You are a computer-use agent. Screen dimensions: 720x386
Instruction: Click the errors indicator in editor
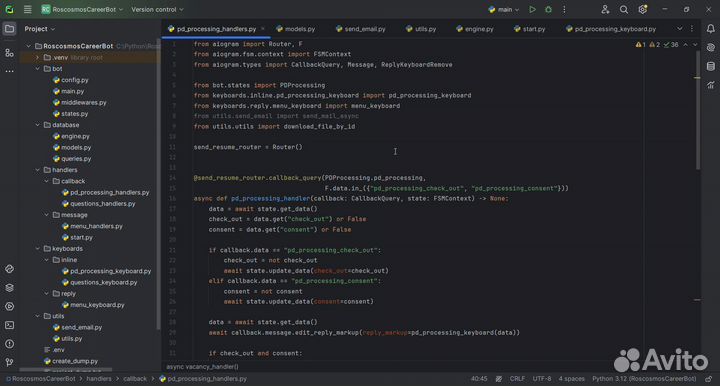[641, 45]
